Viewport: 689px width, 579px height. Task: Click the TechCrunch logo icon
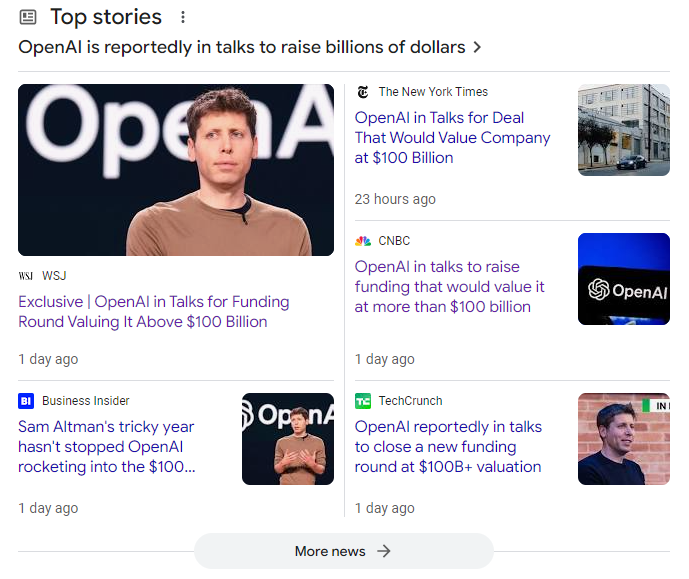pos(363,401)
